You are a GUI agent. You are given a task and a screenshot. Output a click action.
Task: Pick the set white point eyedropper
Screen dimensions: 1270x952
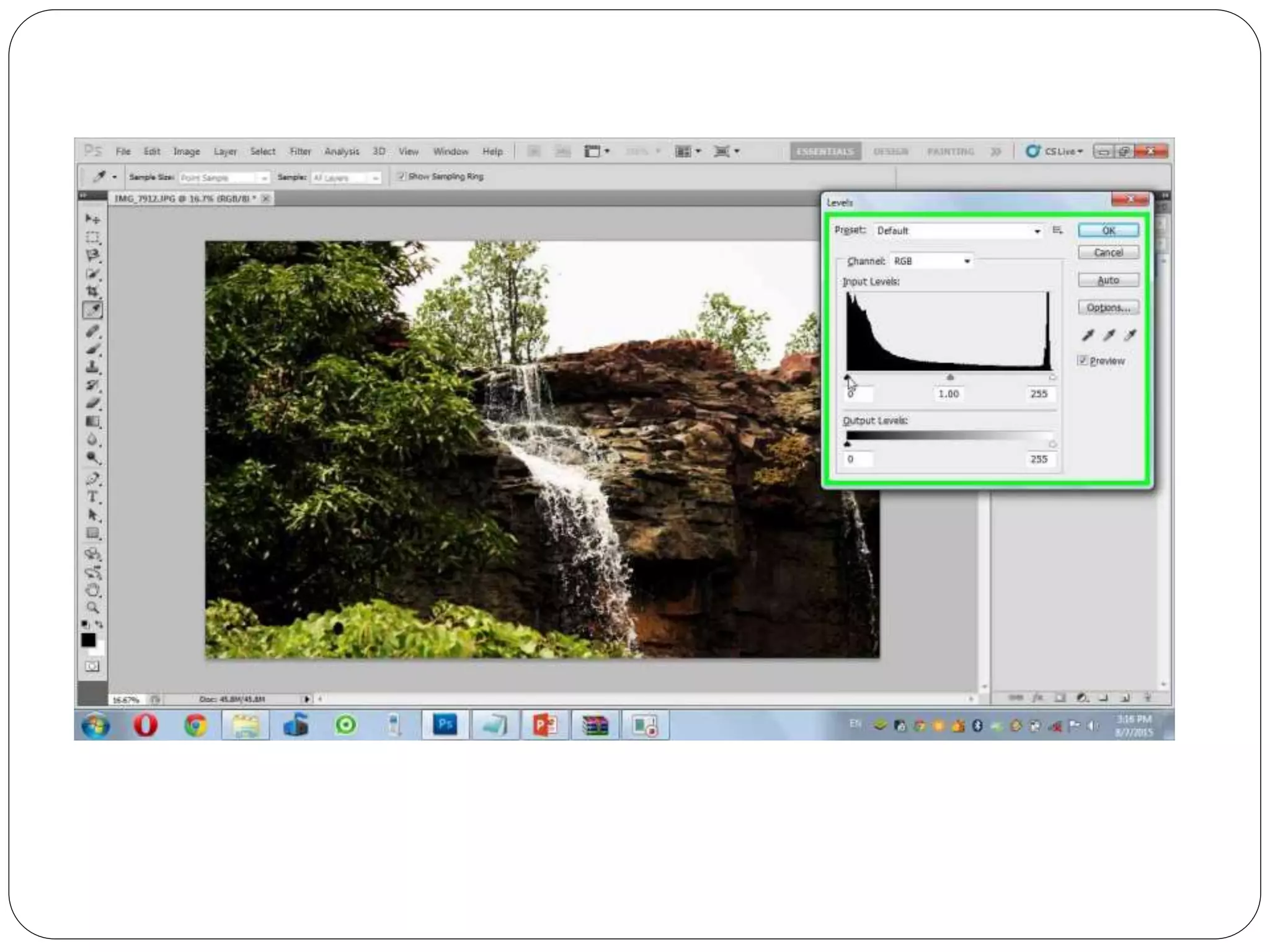pos(1130,335)
